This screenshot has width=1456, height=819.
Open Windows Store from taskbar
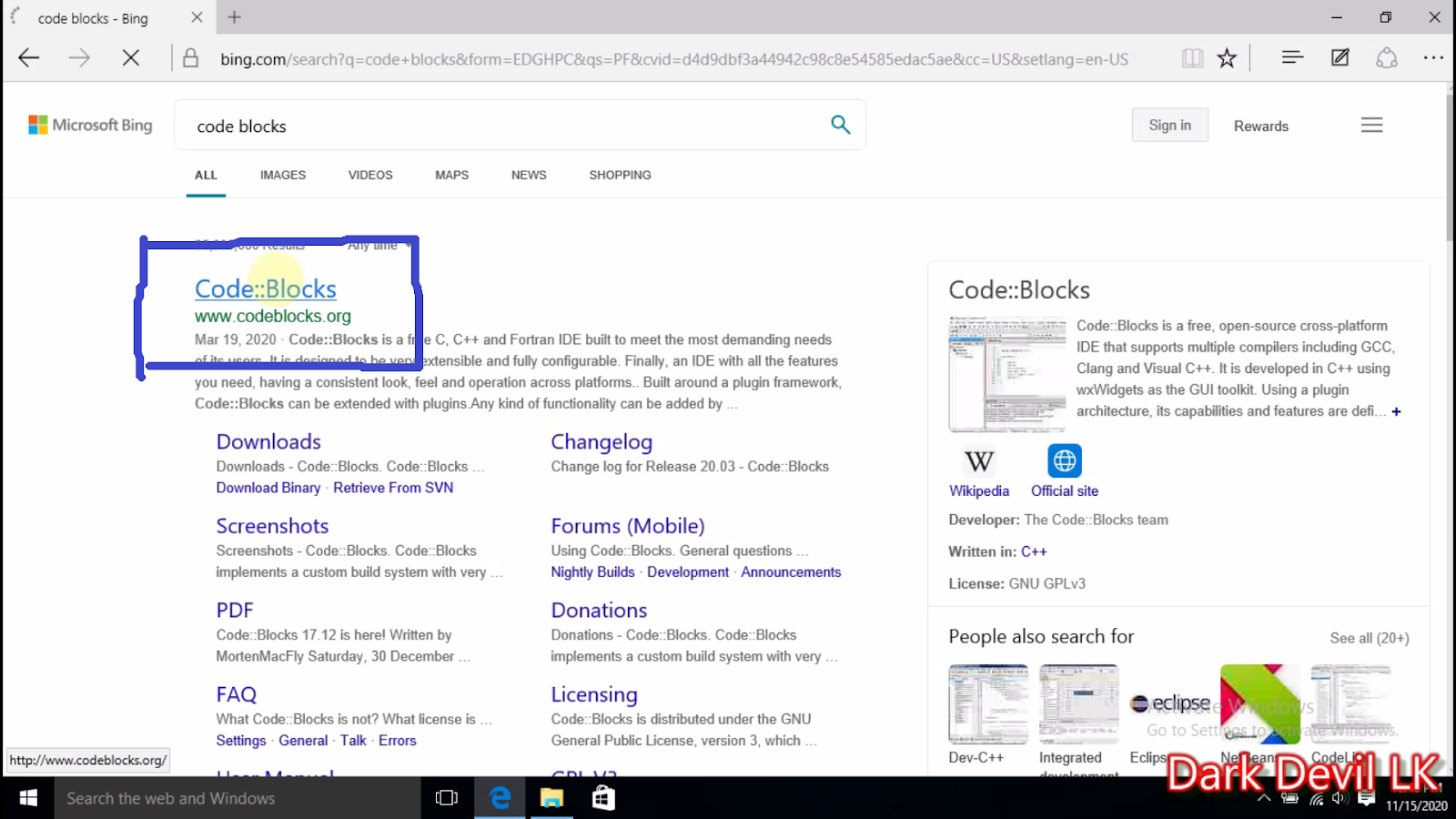602,798
